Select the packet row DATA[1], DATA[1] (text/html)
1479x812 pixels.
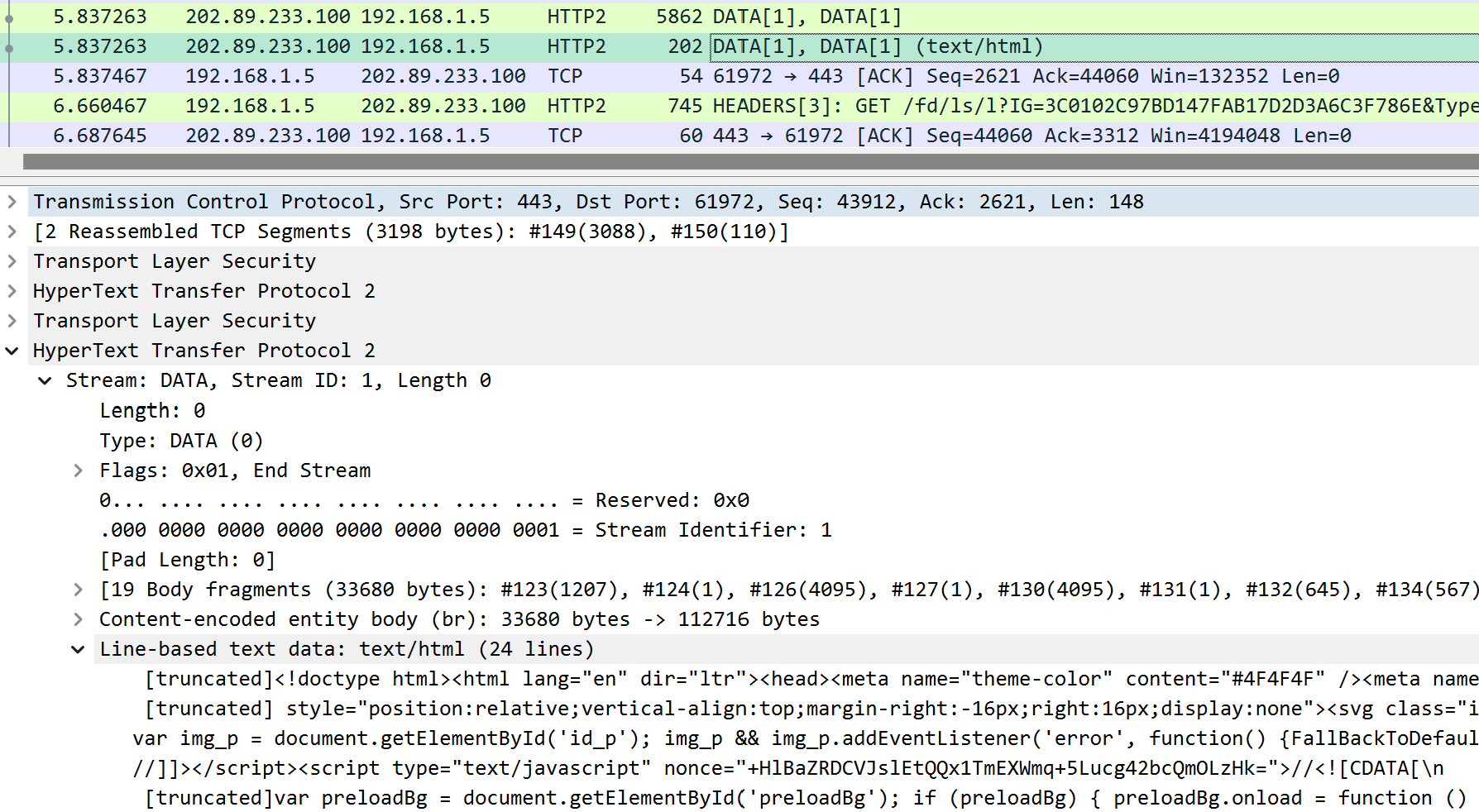739,46
